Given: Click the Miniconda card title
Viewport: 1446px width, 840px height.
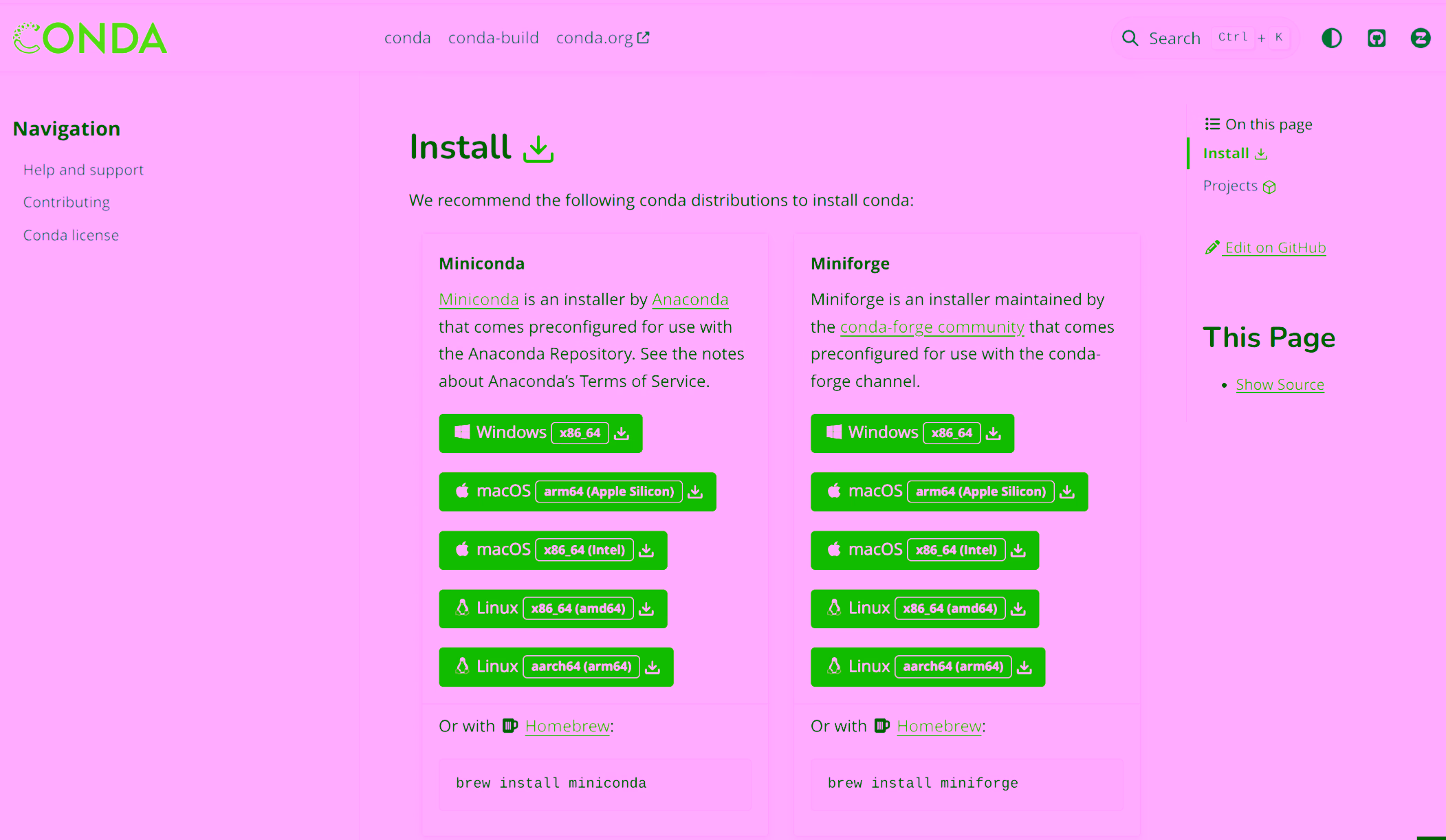Looking at the screenshot, I should click(x=481, y=263).
